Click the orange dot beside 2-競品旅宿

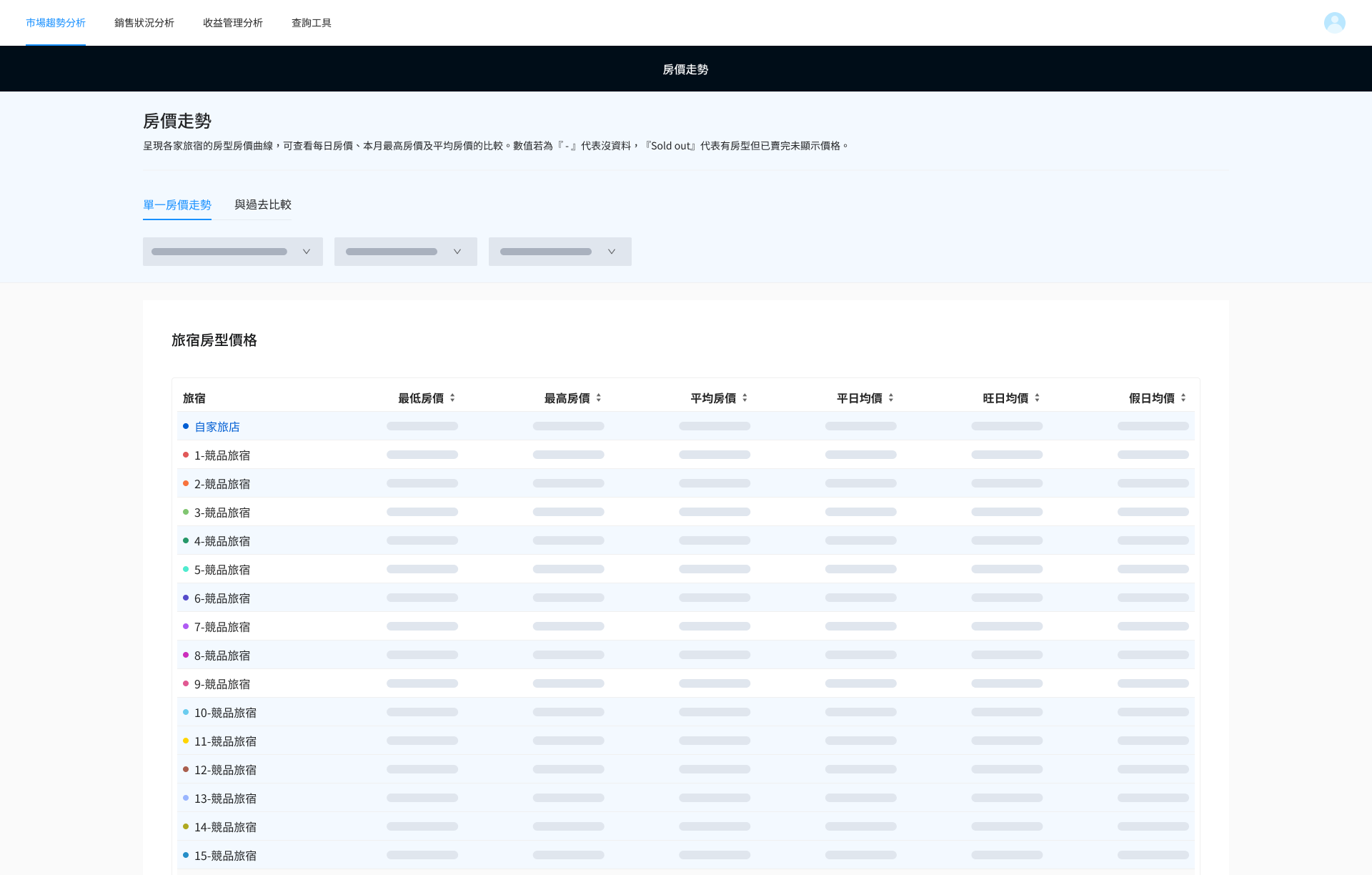coord(186,483)
